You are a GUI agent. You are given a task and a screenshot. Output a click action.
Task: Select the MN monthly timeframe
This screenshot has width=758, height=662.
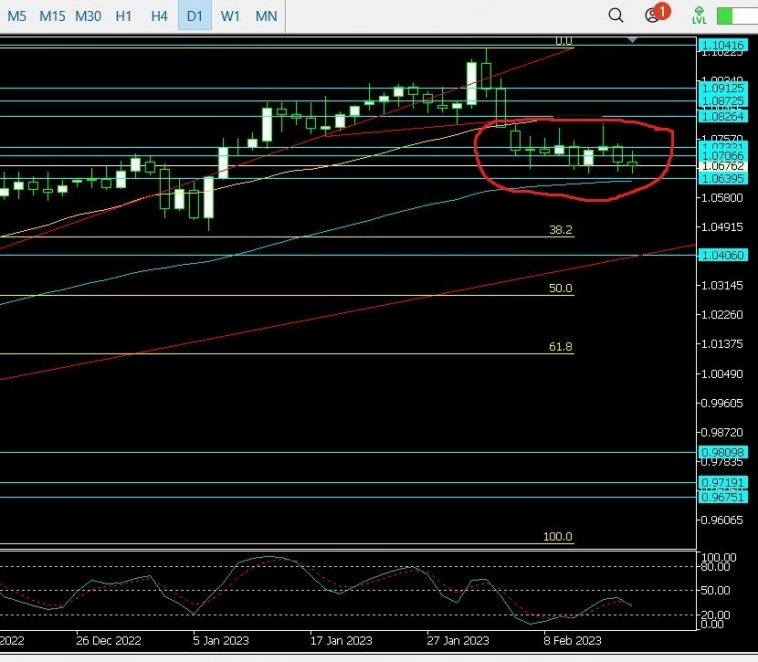tap(266, 16)
